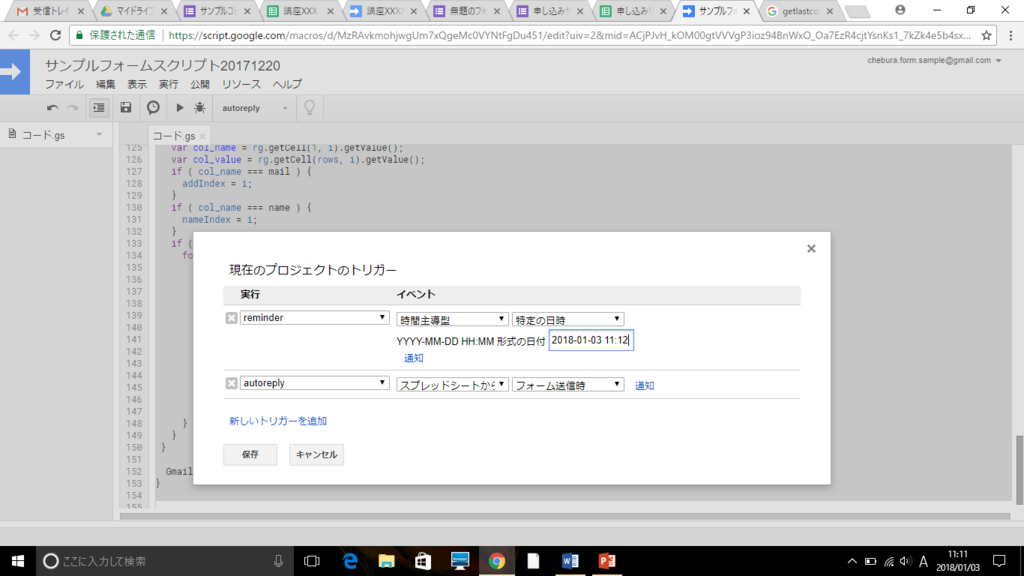
Task: Click the Cortana microphone icon
Action: 278,561
